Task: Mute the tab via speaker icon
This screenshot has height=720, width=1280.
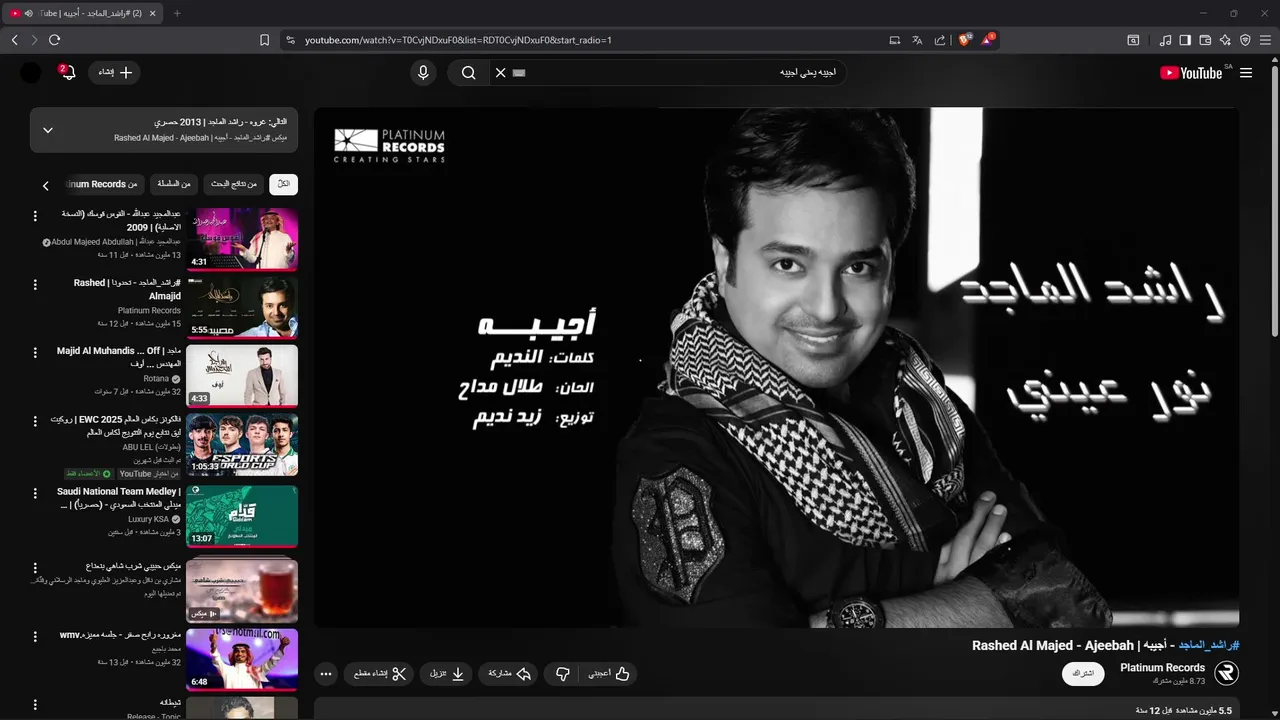Action: click(28, 13)
